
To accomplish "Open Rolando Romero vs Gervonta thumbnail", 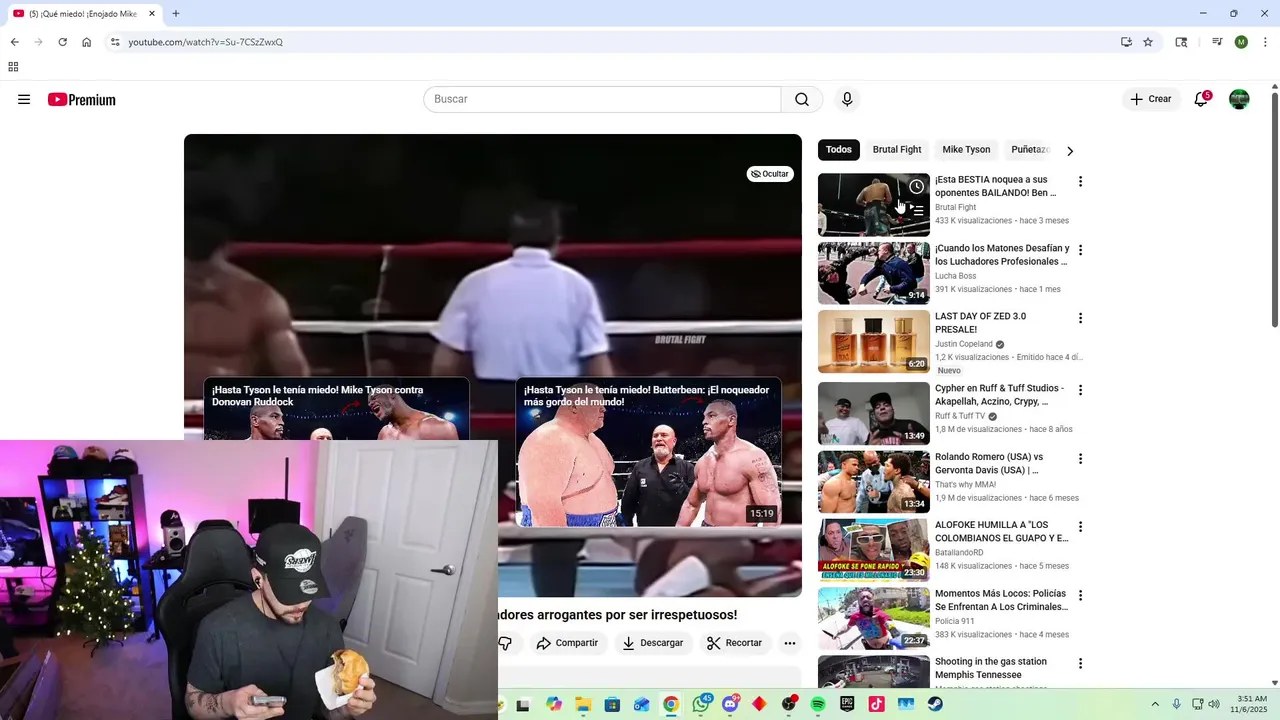I will click(x=874, y=482).
